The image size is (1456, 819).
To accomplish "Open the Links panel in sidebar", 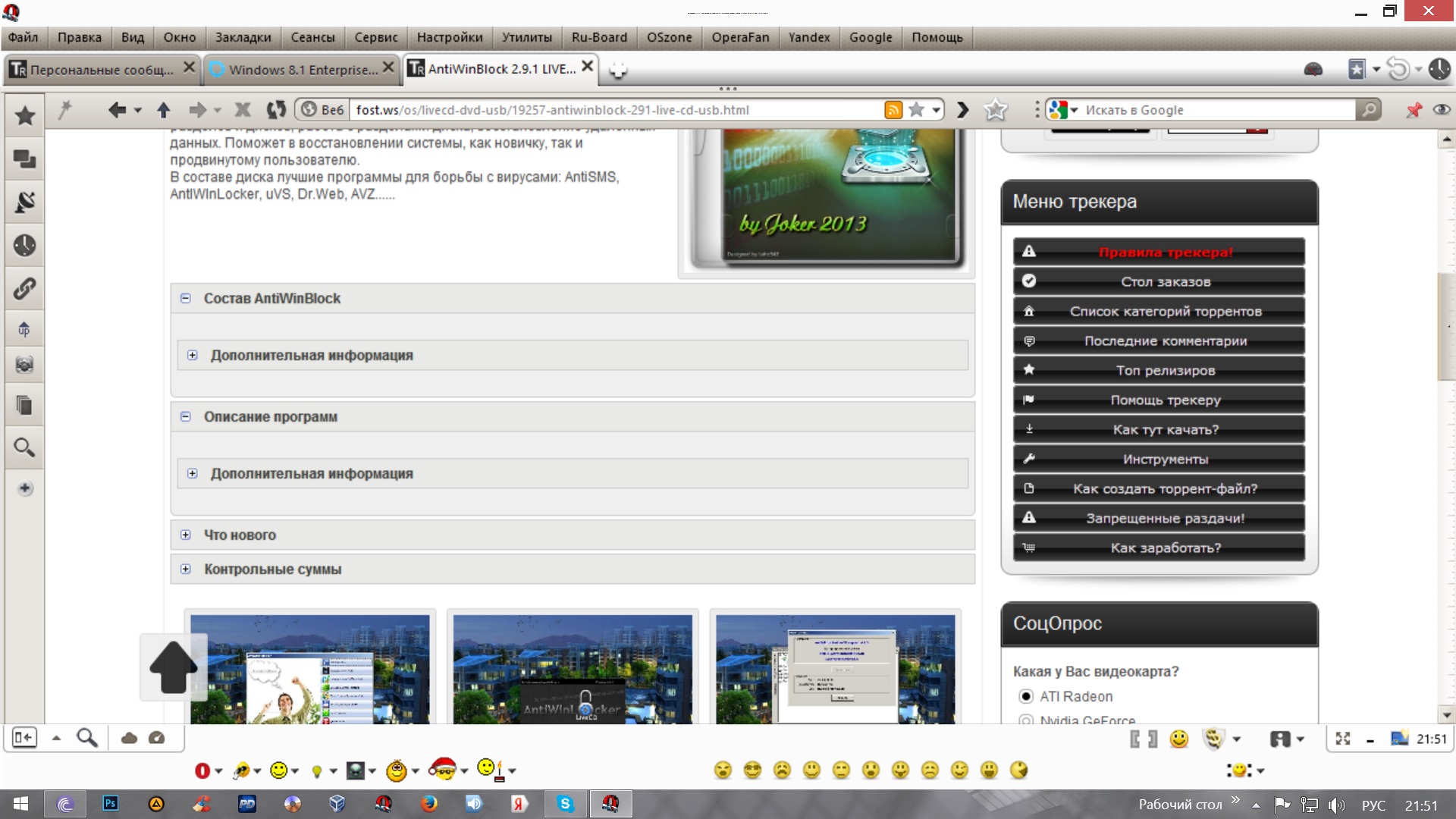I will 24,288.
